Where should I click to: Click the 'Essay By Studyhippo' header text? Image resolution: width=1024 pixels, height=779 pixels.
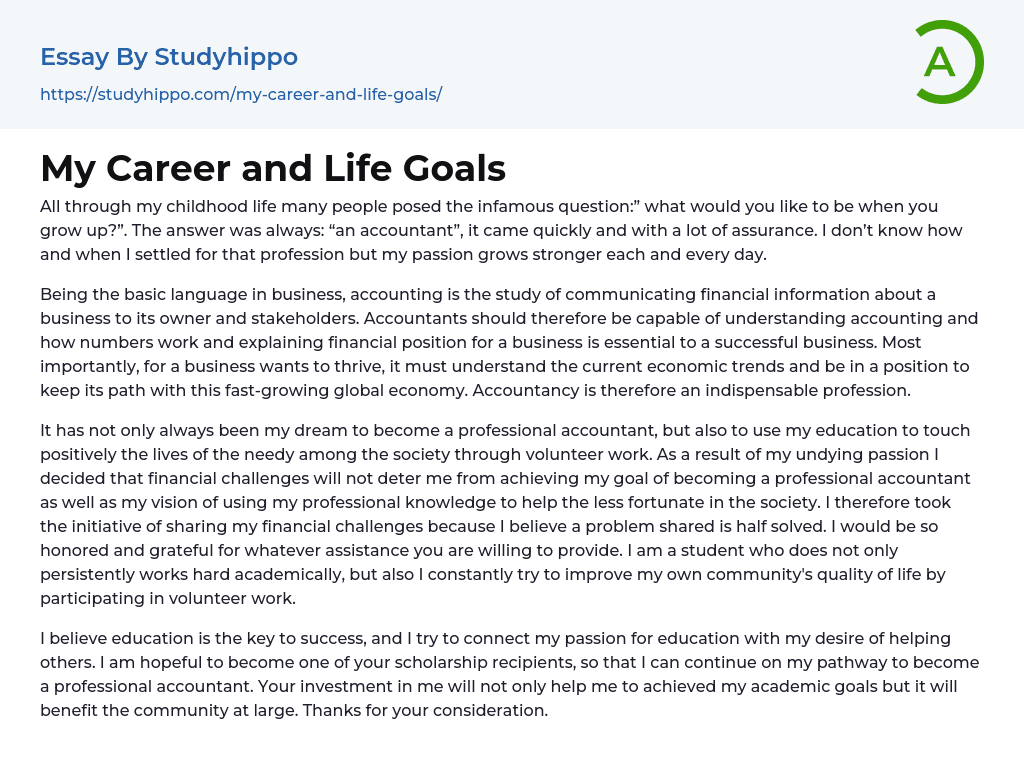169,57
